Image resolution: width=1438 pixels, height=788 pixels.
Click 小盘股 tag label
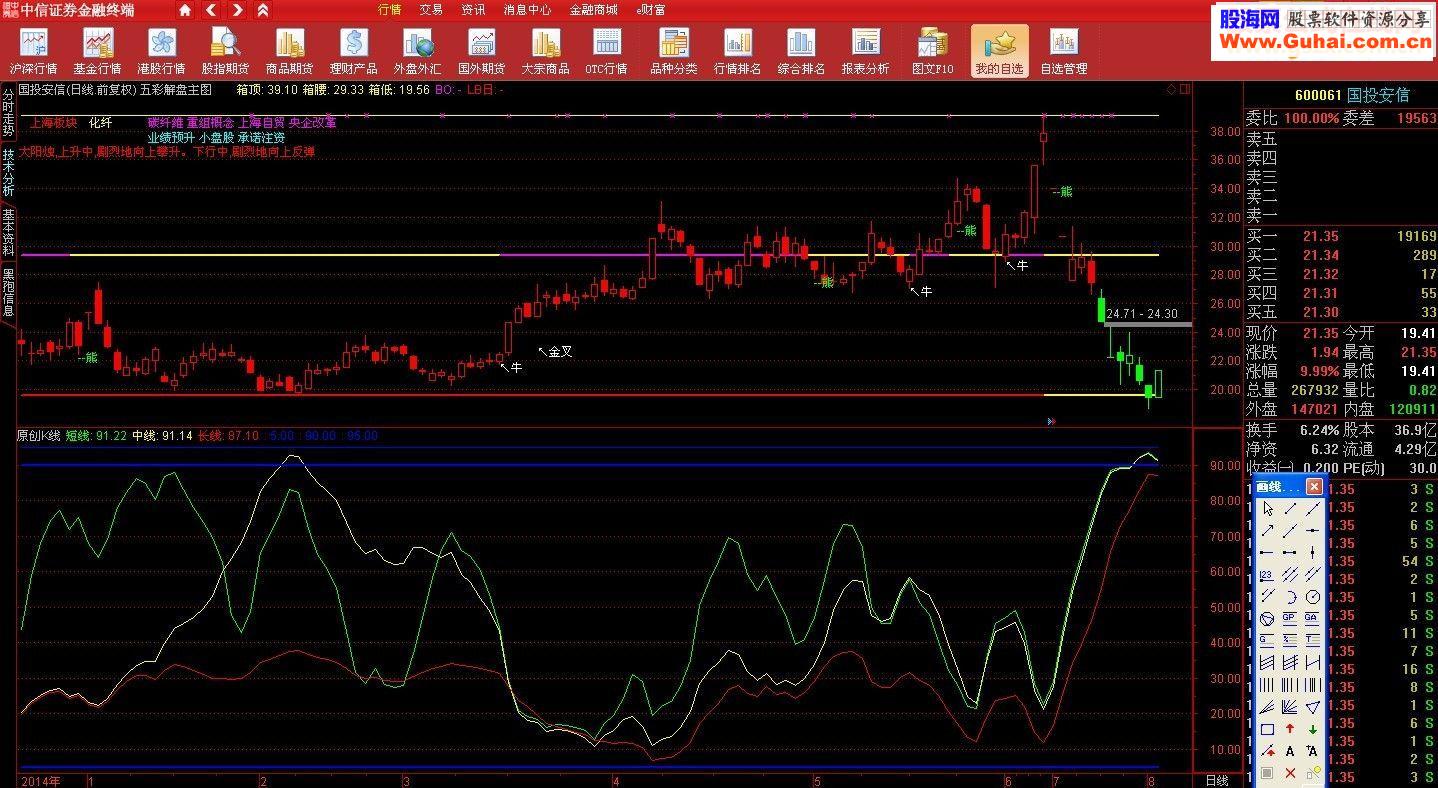click(x=215, y=137)
